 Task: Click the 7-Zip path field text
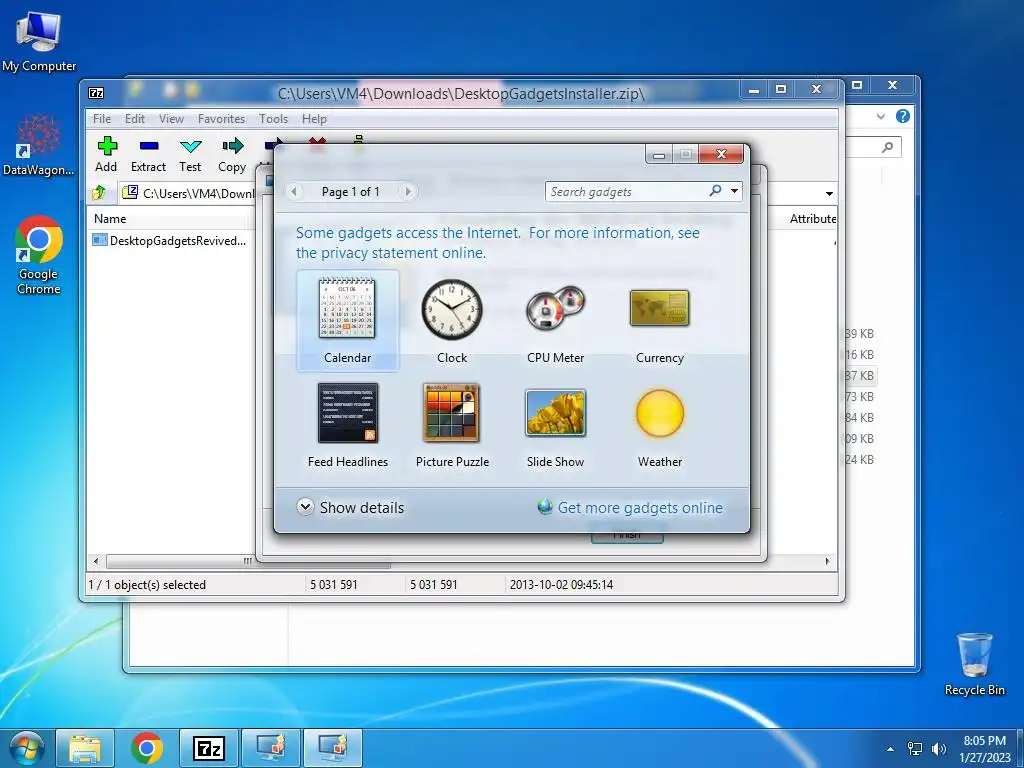coord(198,193)
